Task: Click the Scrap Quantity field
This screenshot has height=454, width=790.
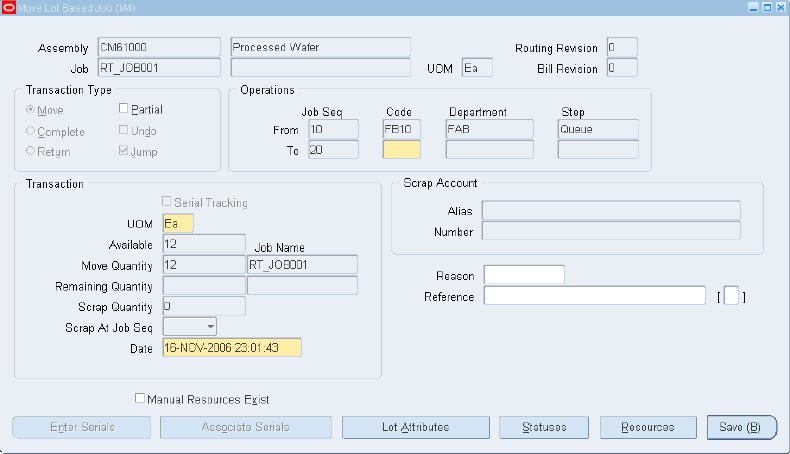Action: 204,306
